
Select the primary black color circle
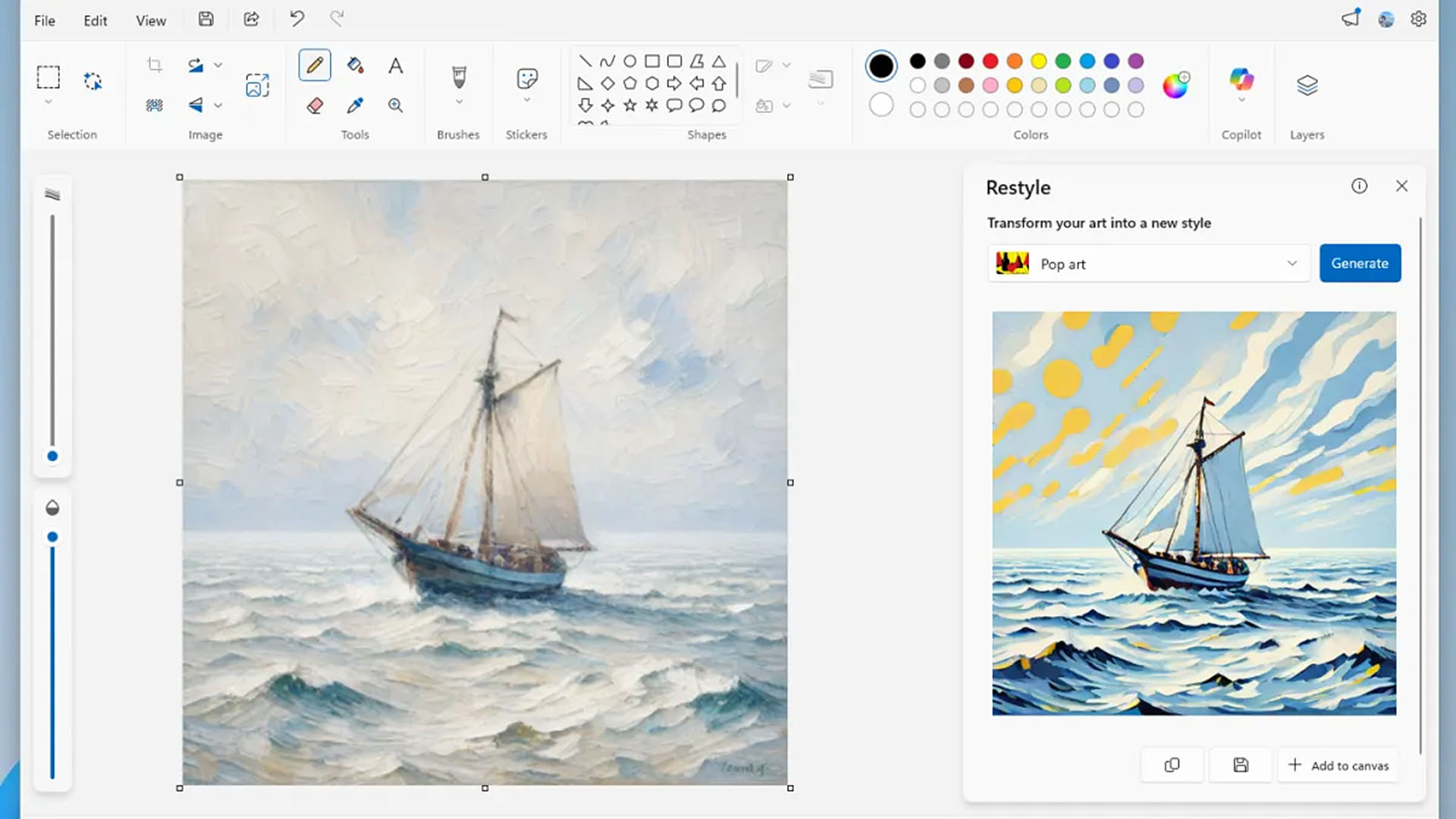(880, 66)
